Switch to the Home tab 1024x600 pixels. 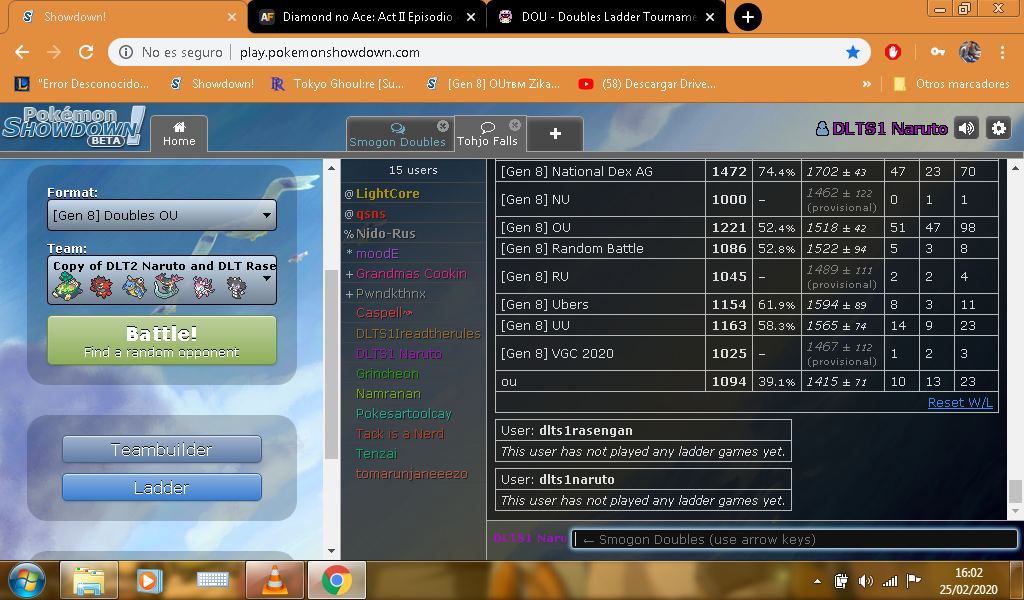point(179,134)
